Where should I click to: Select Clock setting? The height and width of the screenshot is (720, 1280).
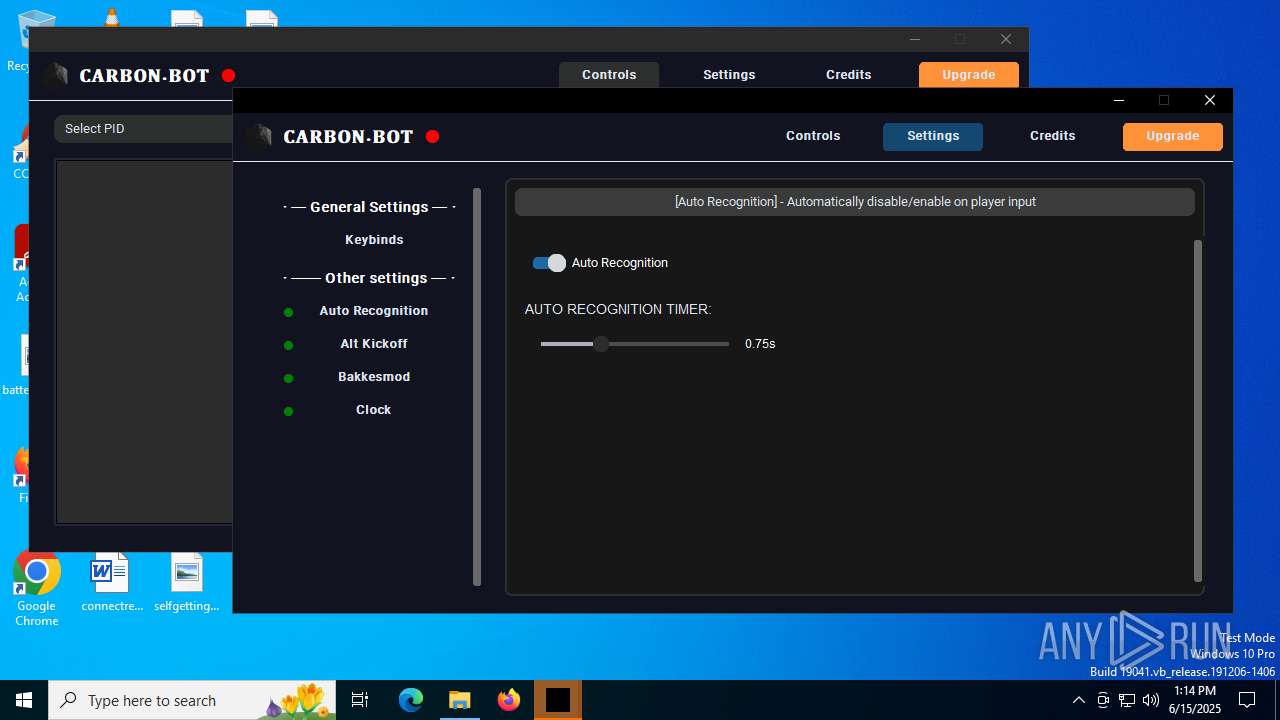coord(374,410)
